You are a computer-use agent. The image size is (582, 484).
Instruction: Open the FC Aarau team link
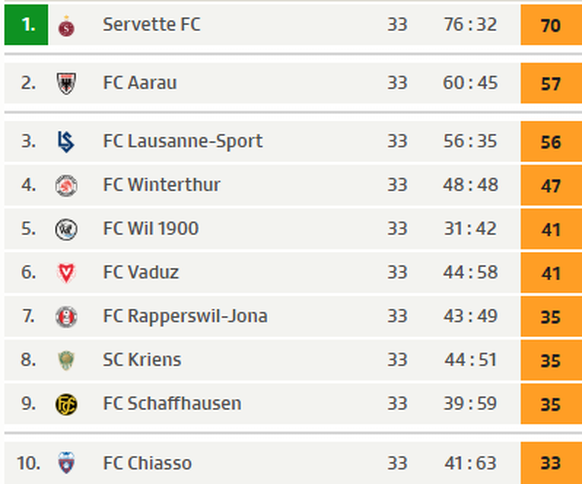[140, 83]
